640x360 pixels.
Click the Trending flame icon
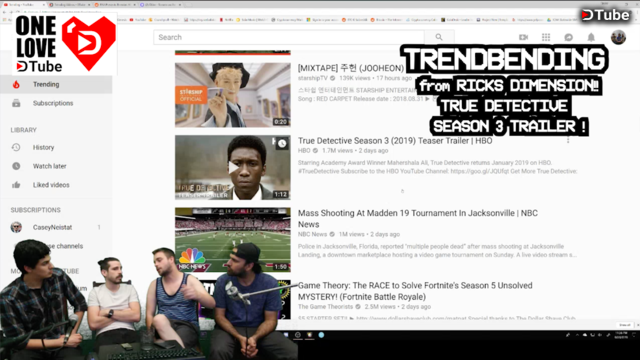click(16, 84)
